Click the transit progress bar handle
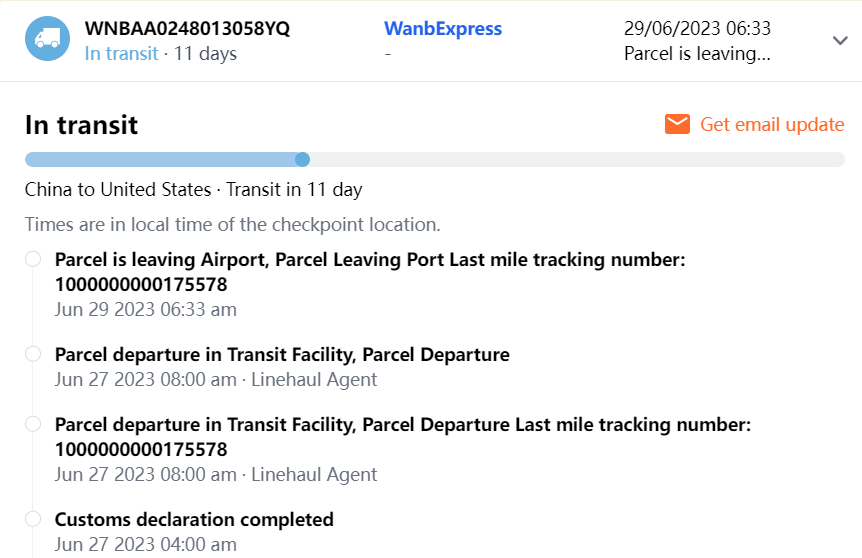Screen dimensions: 862x558 pos(302,159)
